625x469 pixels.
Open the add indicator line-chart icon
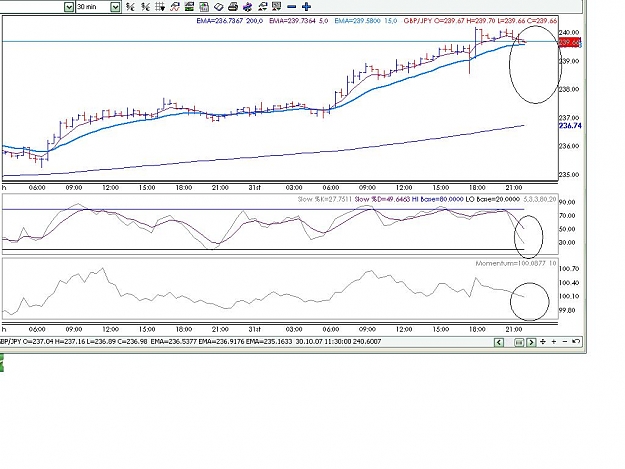tap(175, 7)
